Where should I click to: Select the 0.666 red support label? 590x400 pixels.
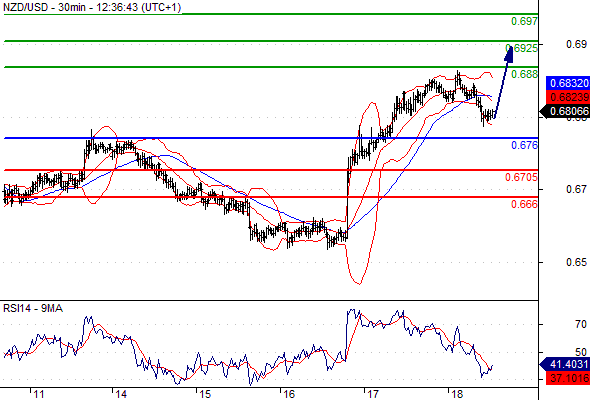coord(524,204)
